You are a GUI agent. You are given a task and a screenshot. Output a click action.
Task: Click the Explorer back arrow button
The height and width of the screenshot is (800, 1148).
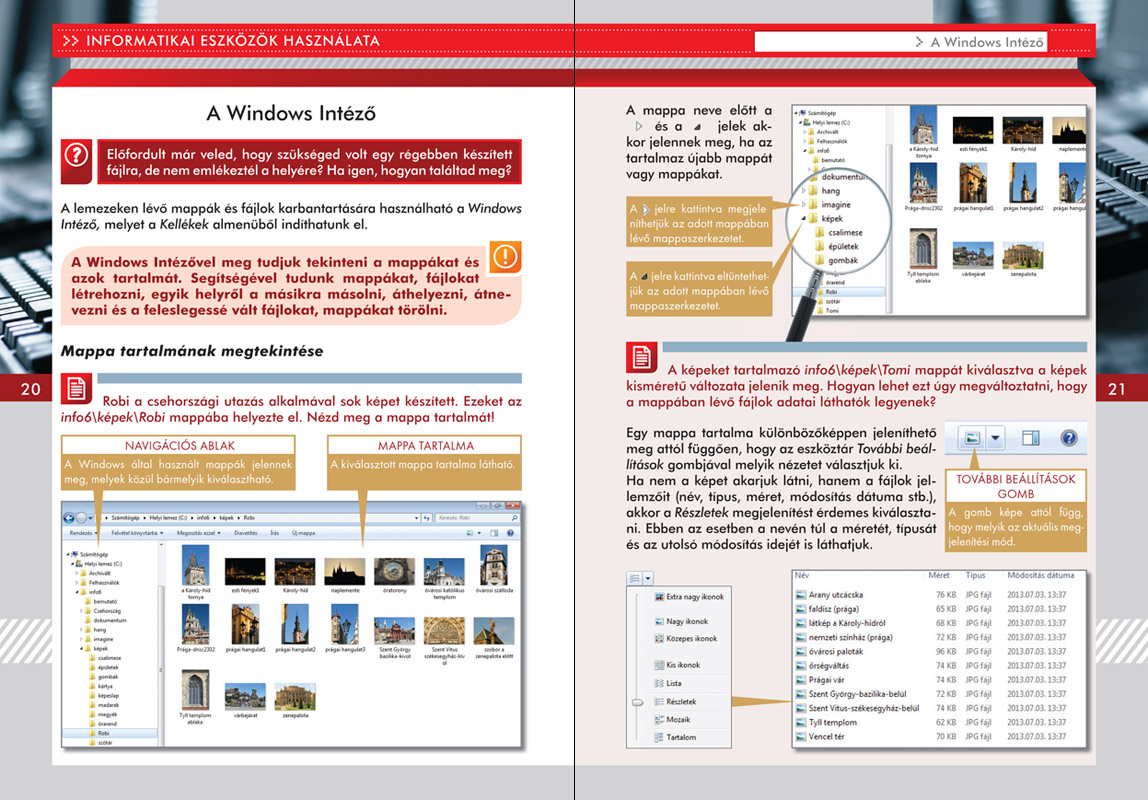click(69, 517)
